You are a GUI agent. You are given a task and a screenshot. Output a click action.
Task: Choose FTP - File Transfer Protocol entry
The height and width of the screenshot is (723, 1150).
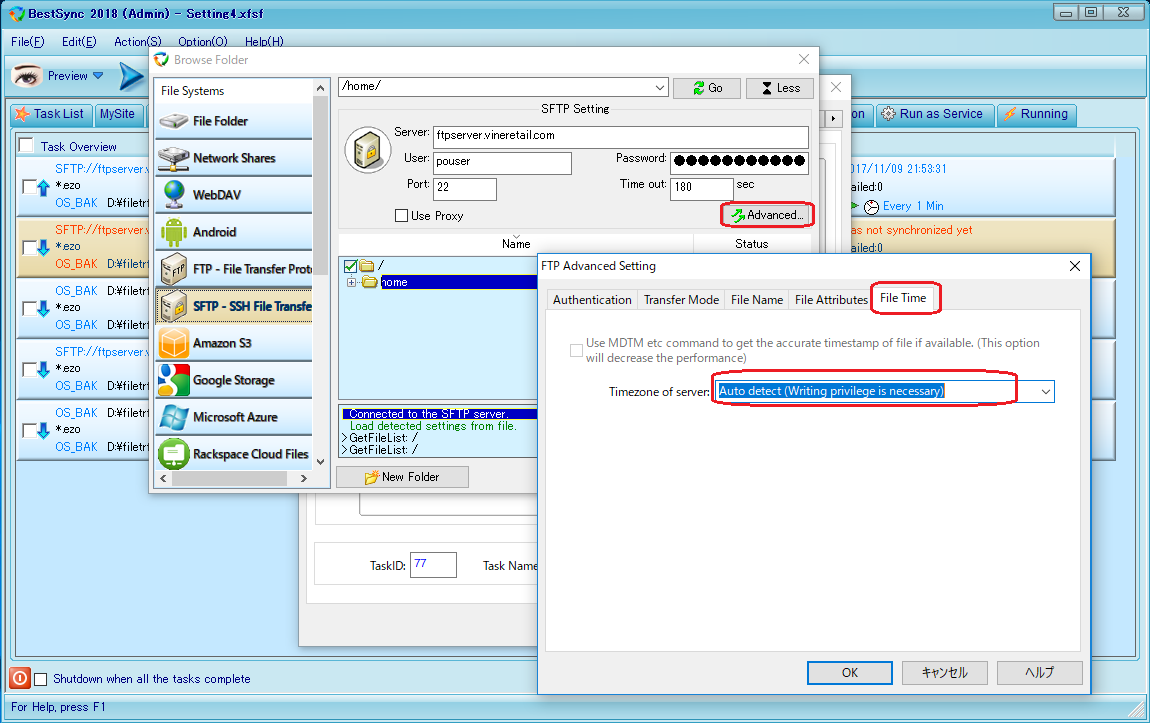[234, 269]
